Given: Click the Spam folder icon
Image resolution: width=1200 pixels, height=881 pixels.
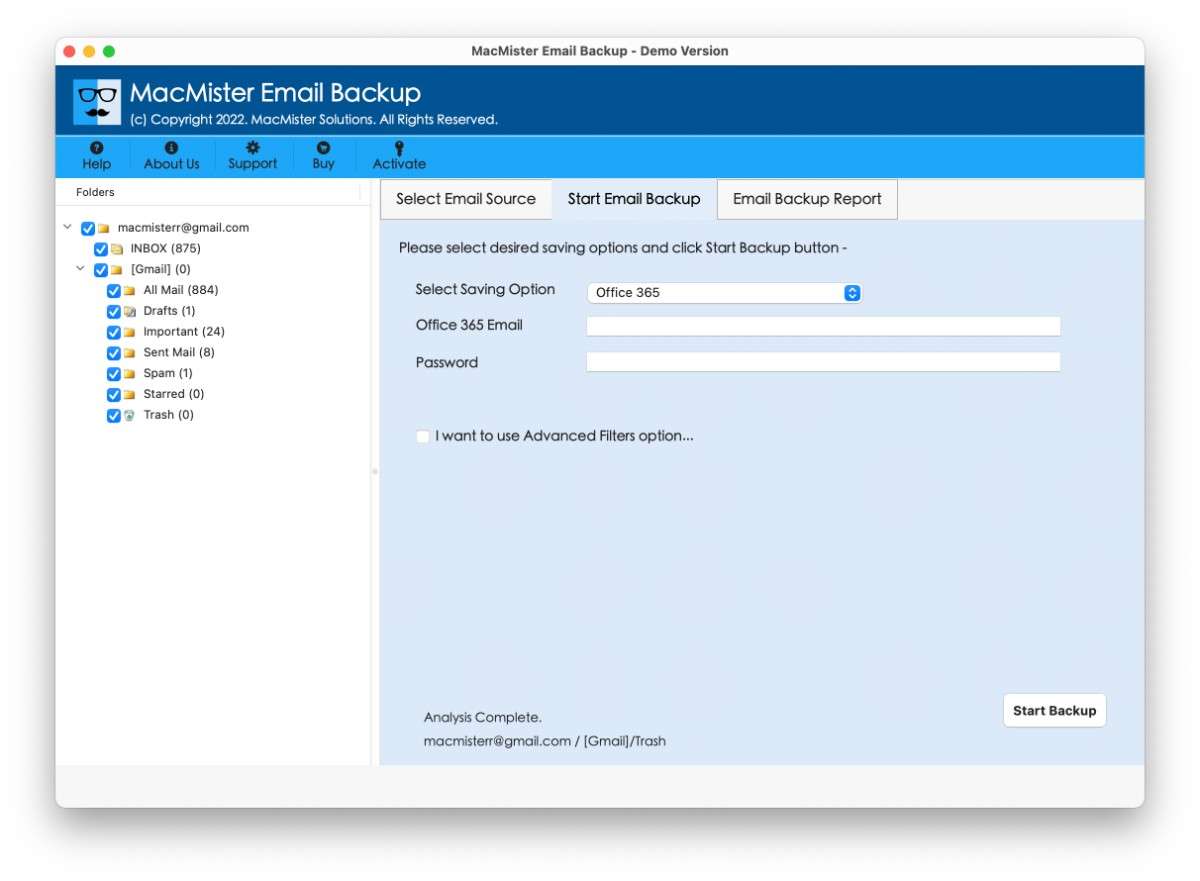Looking at the screenshot, I should coord(129,374).
